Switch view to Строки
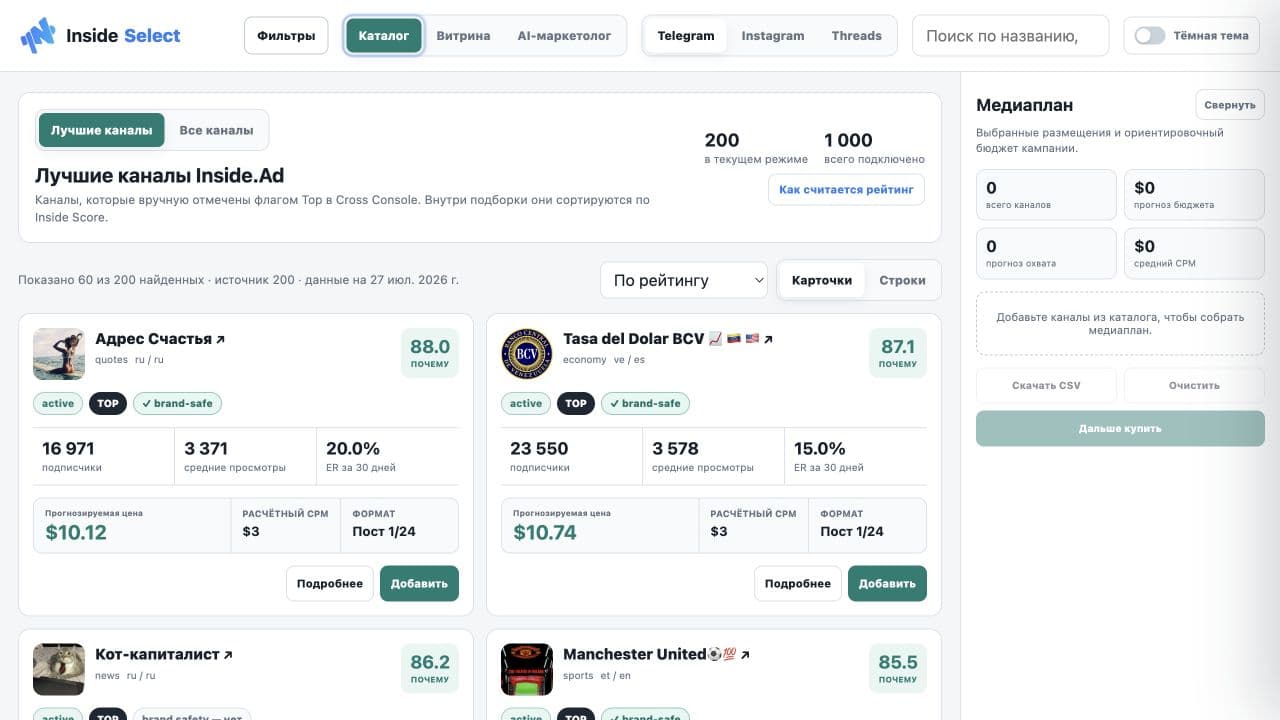This screenshot has height=720, width=1280. click(x=902, y=280)
